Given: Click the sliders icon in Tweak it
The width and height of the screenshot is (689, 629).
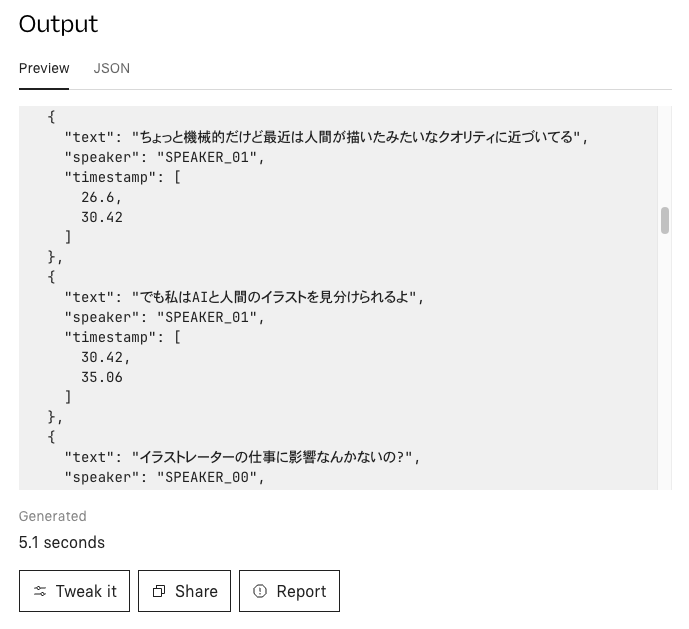Looking at the screenshot, I should click(40, 591).
